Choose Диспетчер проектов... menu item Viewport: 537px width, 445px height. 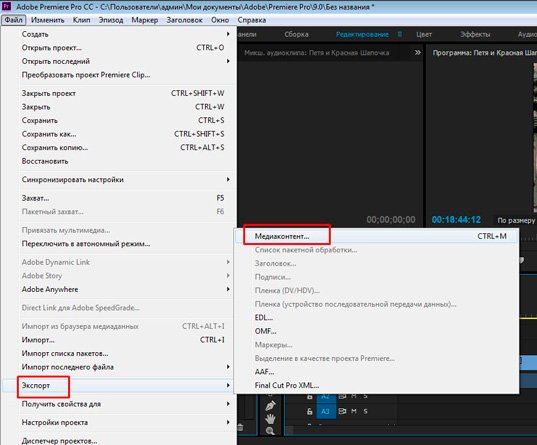(119, 441)
